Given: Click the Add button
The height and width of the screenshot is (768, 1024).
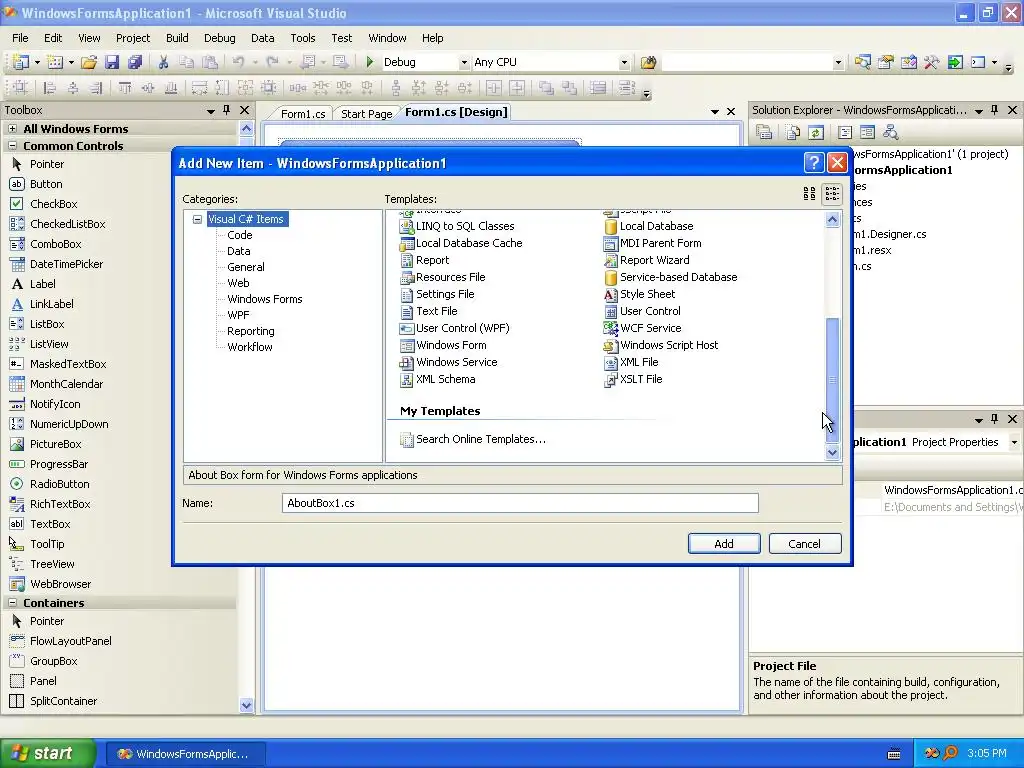Looking at the screenshot, I should (724, 544).
